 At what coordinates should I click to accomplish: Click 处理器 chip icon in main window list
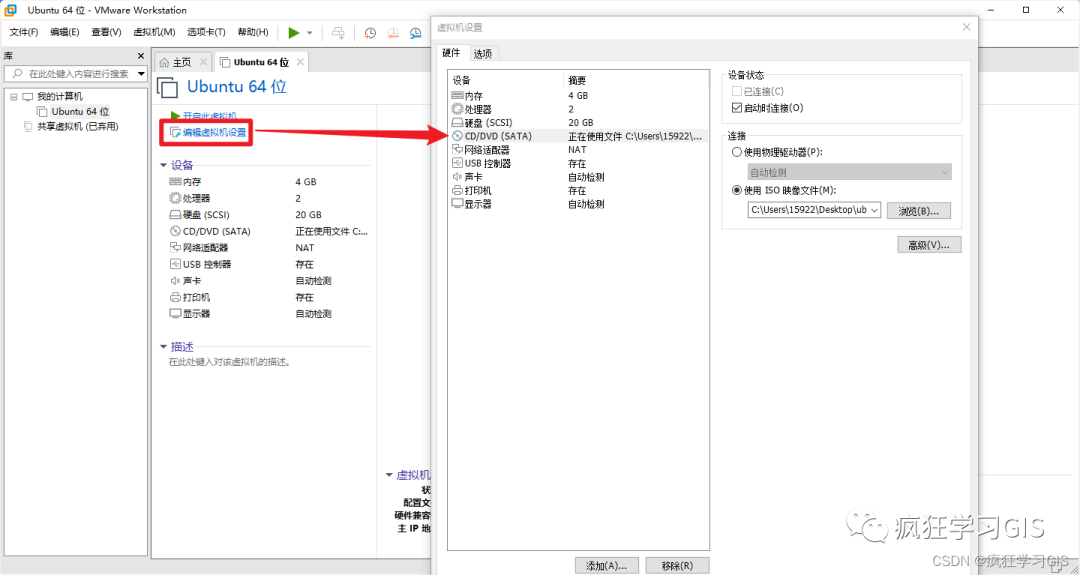coord(174,198)
